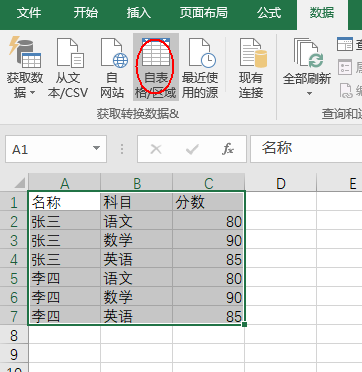Switch to the 页面布局 tab
362x372 pixels.
[x=204, y=13]
